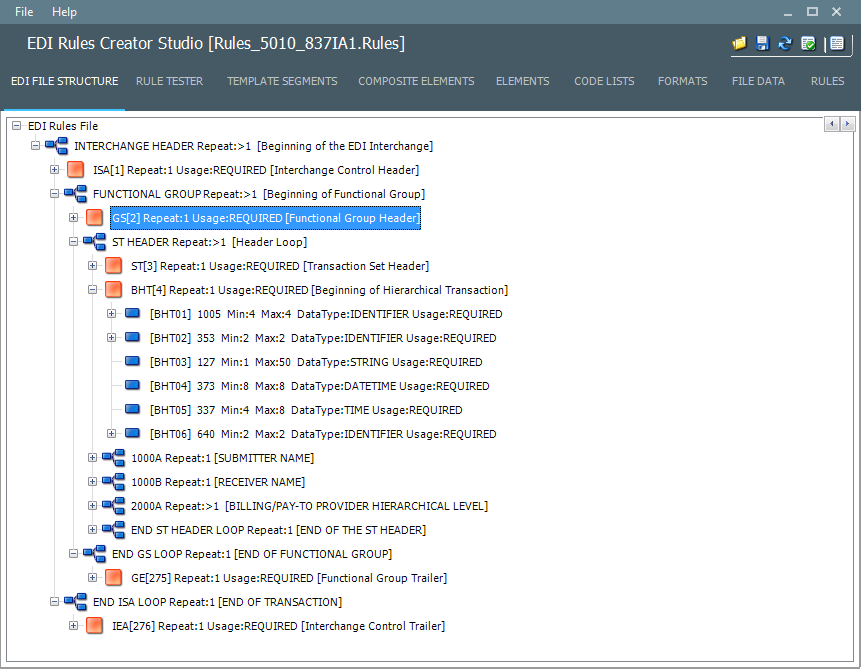The width and height of the screenshot is (861, 669).
Task: Click the orange ISA[1] segment icon
Action: point(76,170)
